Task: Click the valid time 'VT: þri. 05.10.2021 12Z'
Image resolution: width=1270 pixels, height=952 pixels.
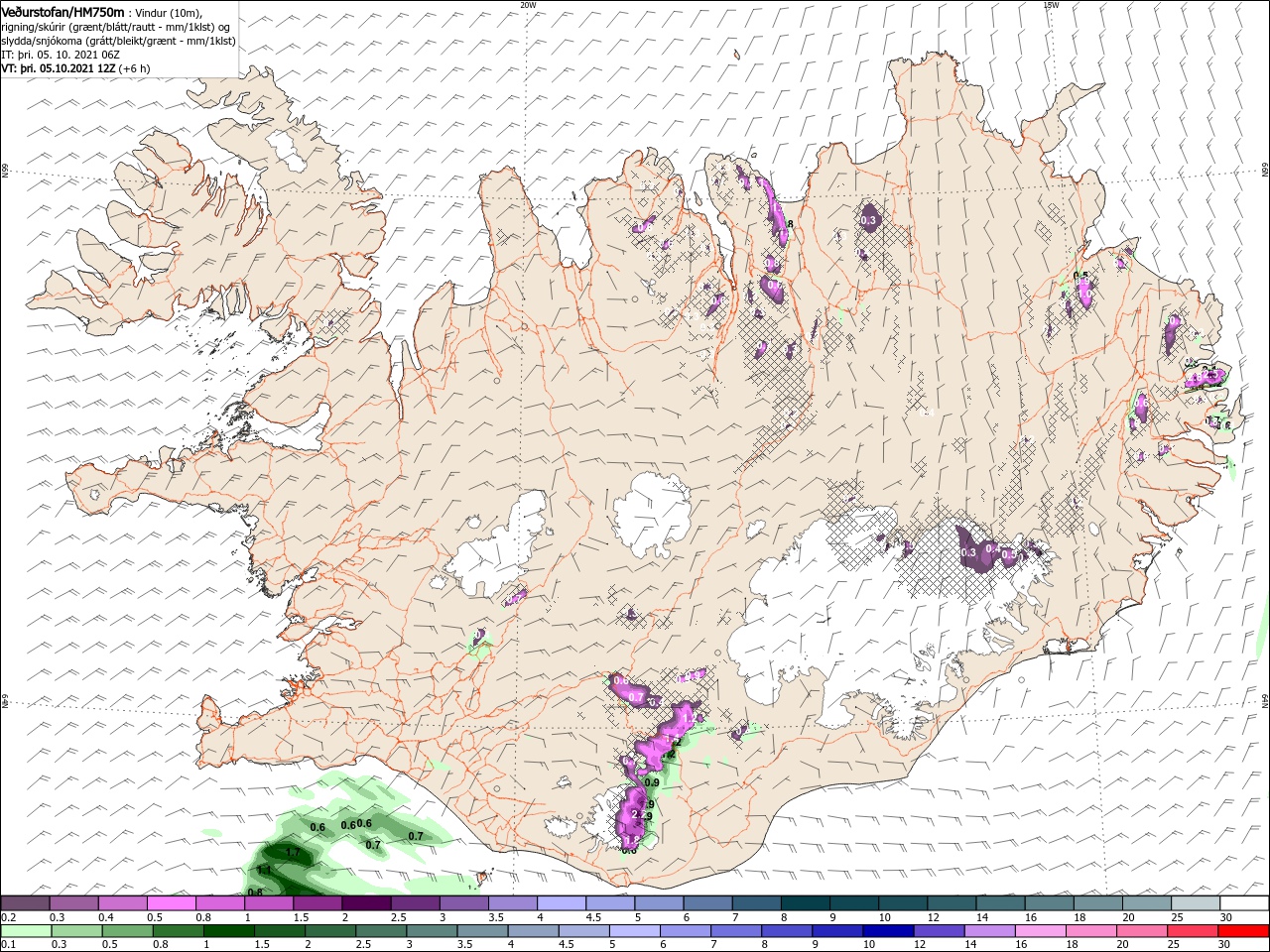Action: coord(59,68)
